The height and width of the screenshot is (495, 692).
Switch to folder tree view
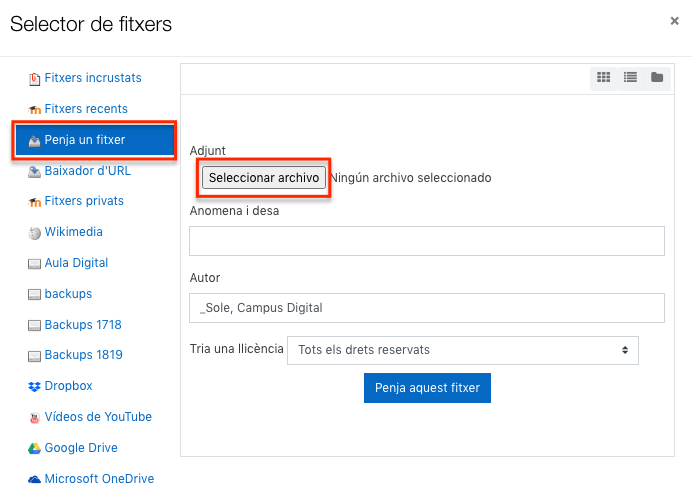coord(657,77)
